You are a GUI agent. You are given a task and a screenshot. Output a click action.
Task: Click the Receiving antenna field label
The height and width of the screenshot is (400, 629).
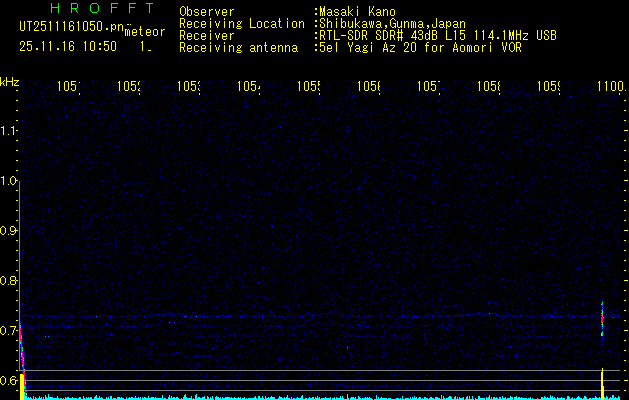(238, 47)
